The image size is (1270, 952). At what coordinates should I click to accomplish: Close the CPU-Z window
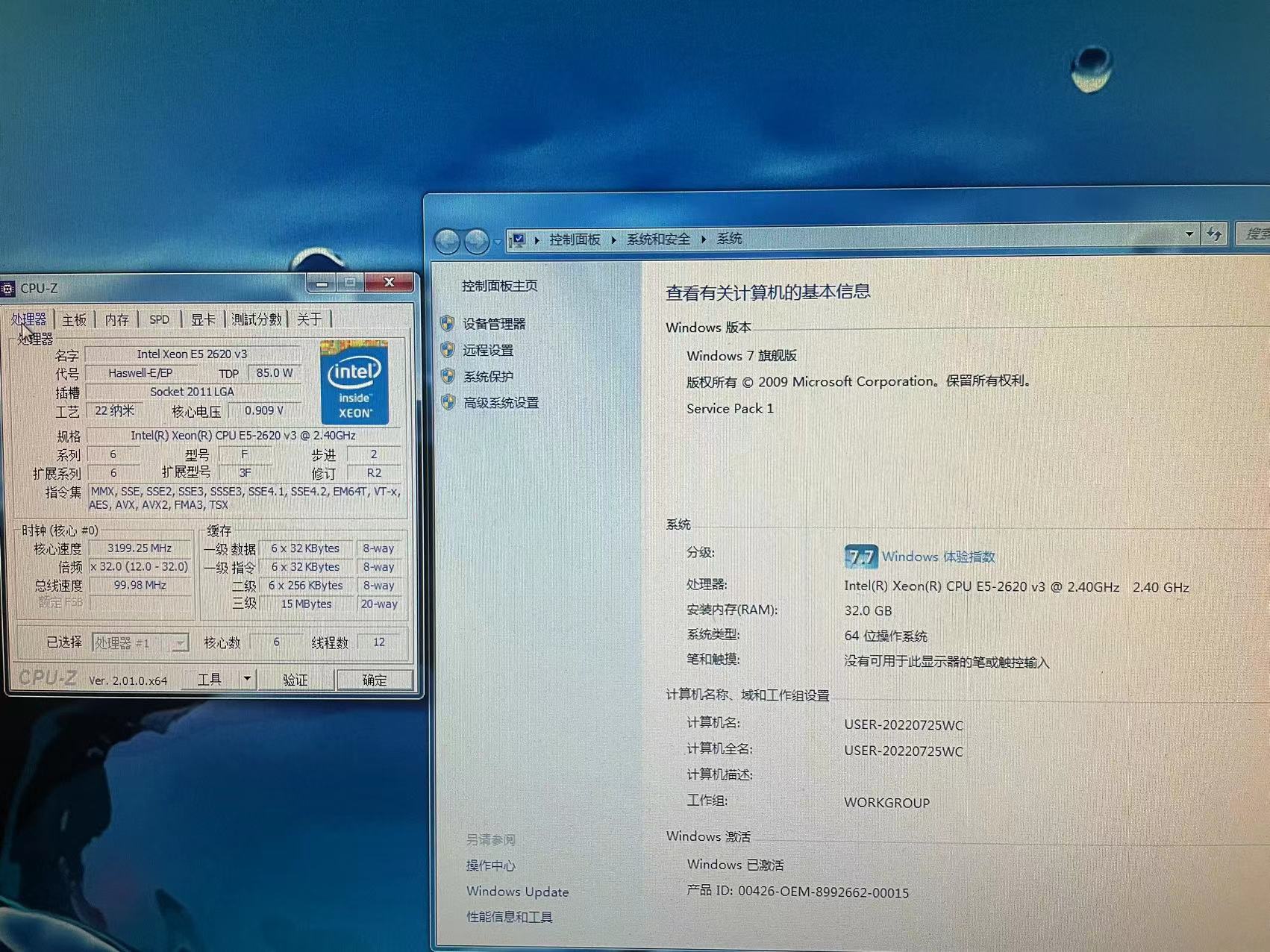[389, 282]
